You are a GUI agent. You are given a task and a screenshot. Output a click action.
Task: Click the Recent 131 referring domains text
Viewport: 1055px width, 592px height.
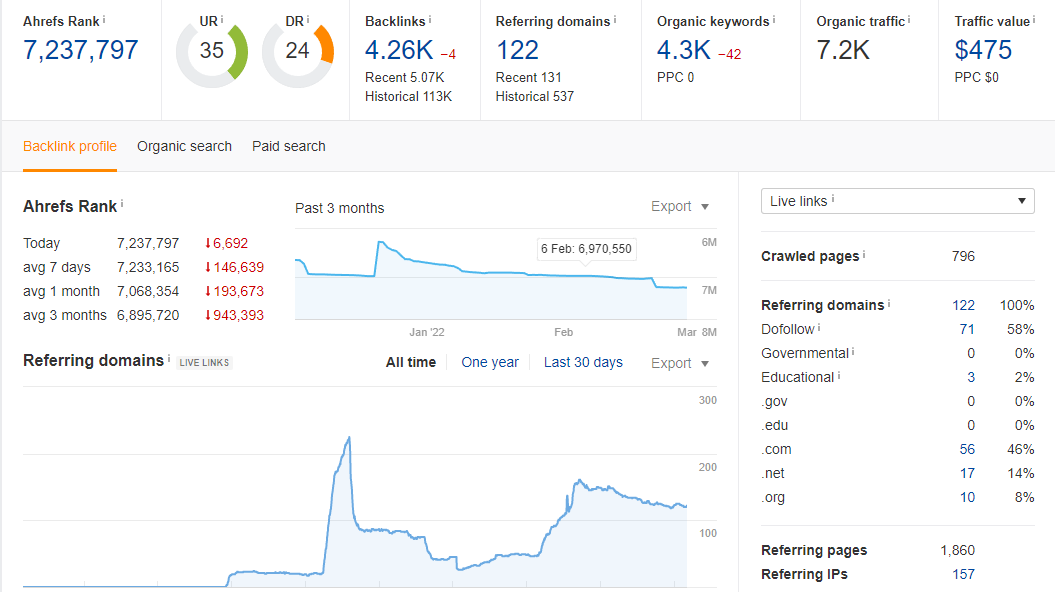click(528, 77)
